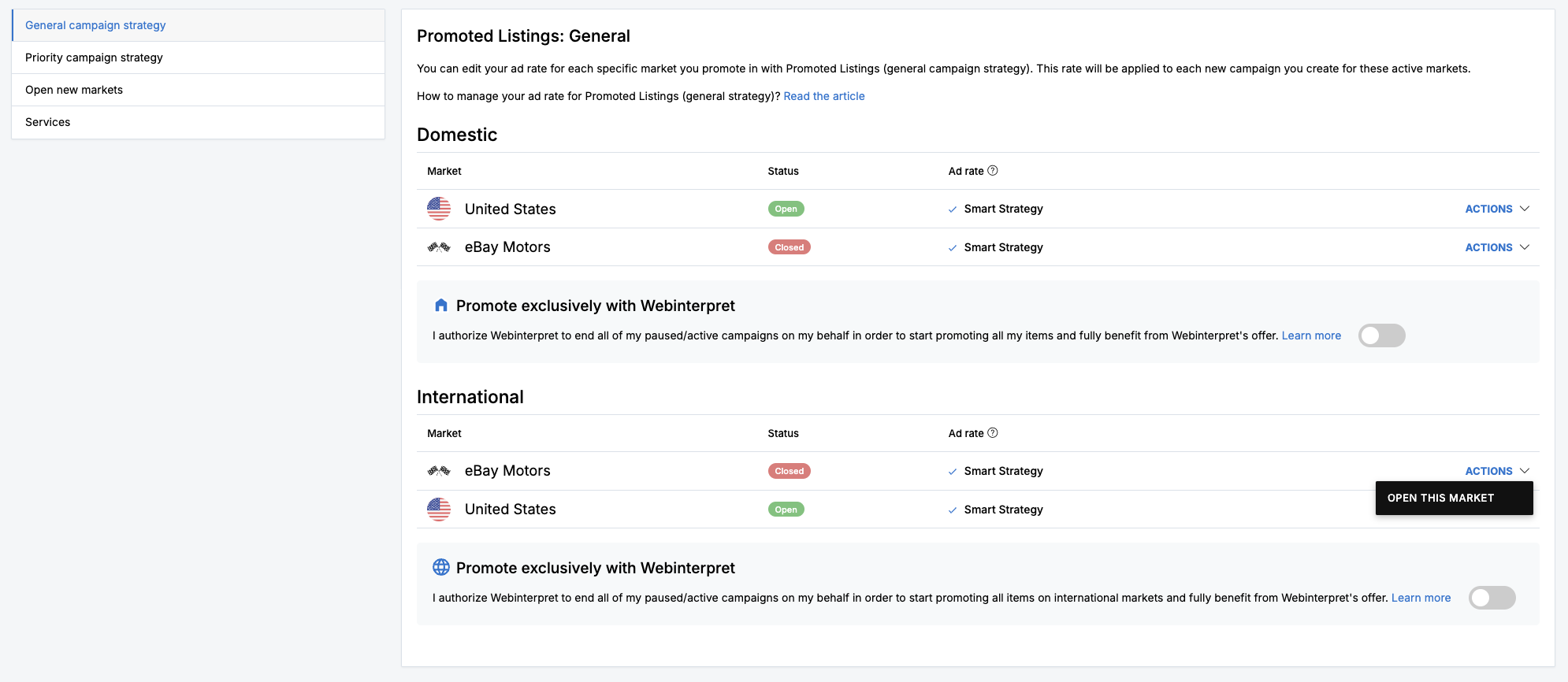Click Smart Strategy in International United States row
This screenshot has height=682, width=1568.
pyautogui.click(x=1004, y=510)
